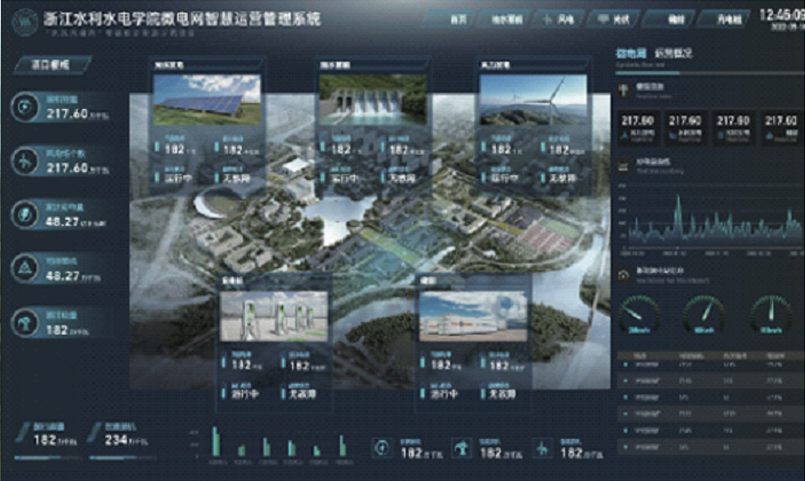Select the second navigation tab after 首页
The width and height of the screenshot is (805, 481).
pos(504,19)
